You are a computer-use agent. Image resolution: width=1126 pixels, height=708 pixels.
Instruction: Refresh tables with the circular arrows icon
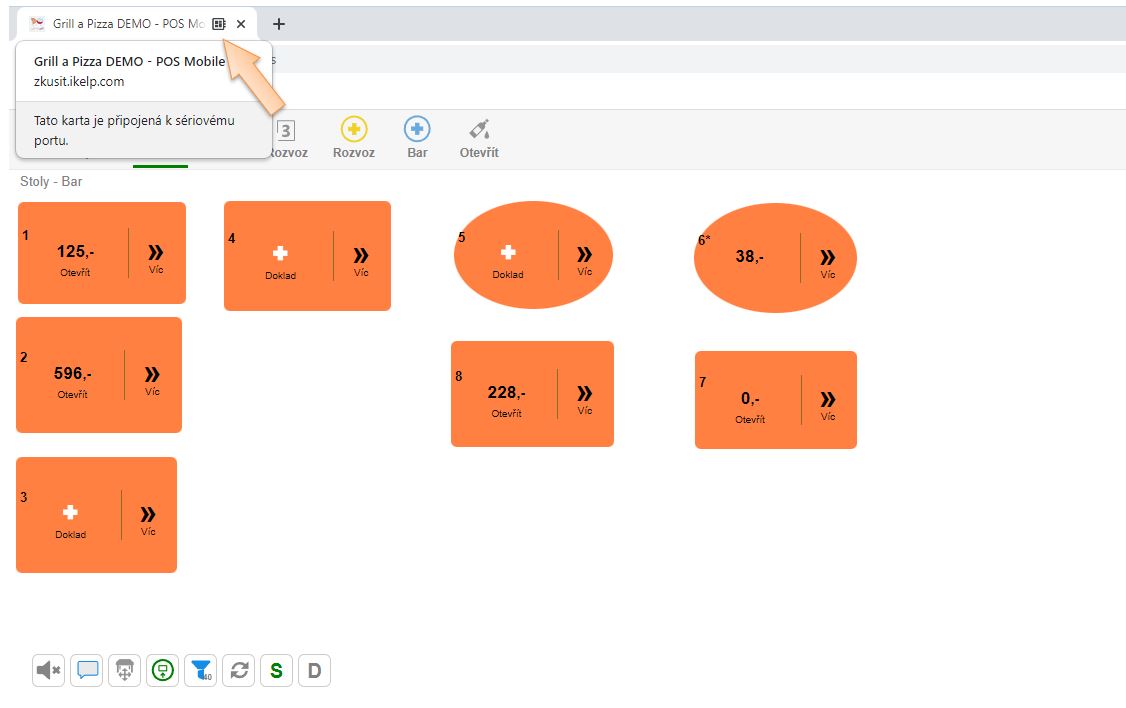click(239, 670)
